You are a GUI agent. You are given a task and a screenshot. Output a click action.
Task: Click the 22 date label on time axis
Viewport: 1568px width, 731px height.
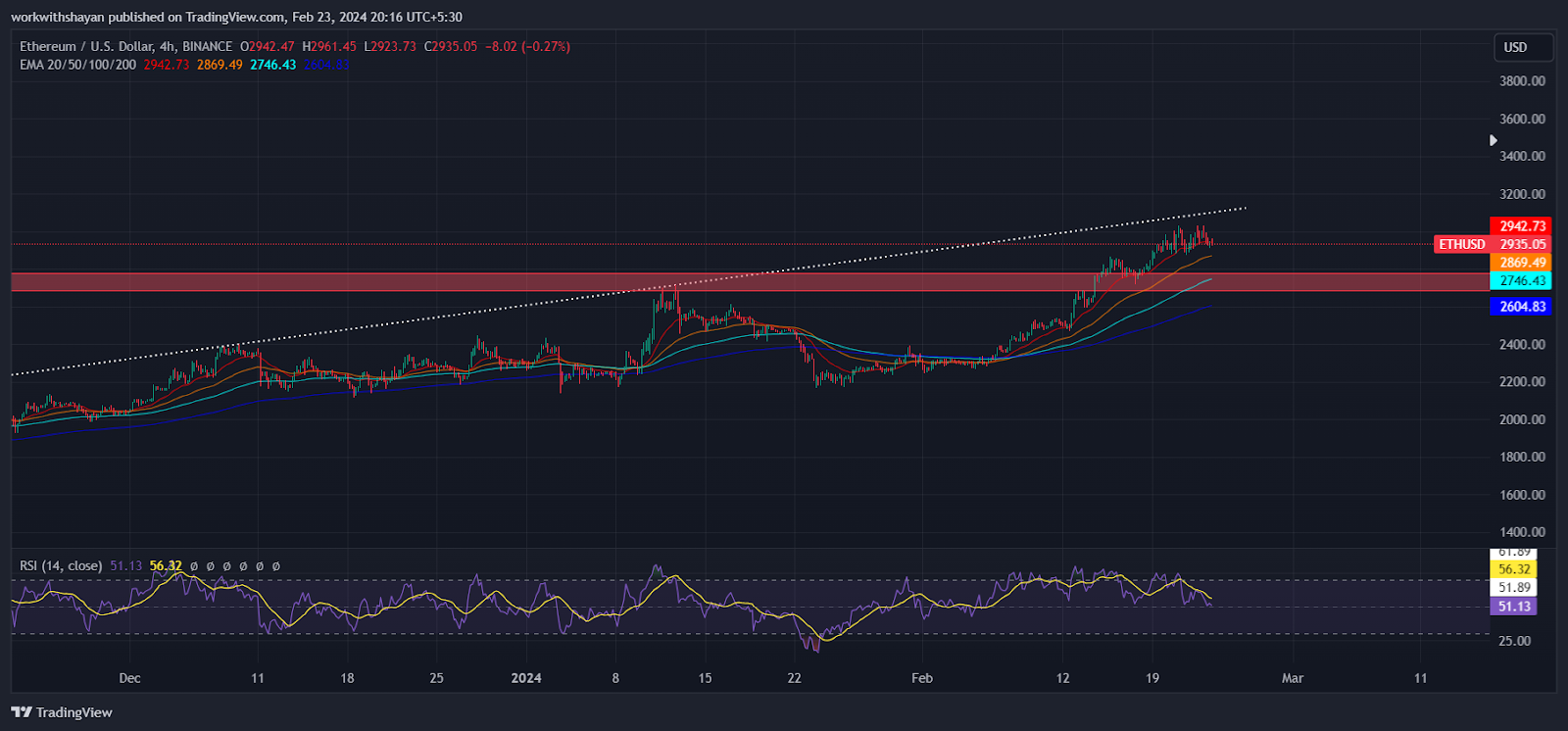(x=794, y=678)
